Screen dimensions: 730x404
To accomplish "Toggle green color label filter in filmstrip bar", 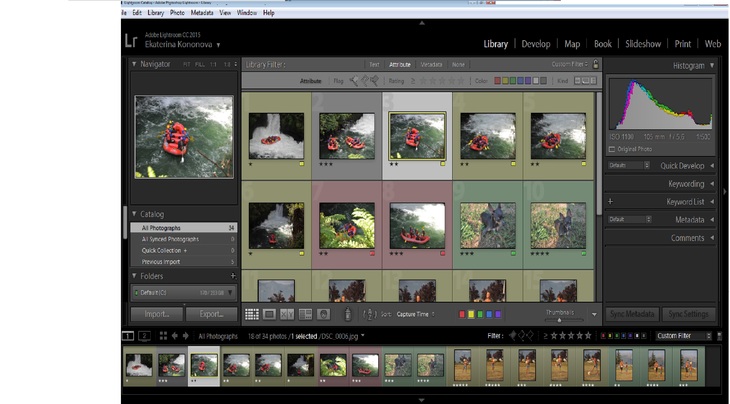I will pyautogui.click(x=617, y=336).
